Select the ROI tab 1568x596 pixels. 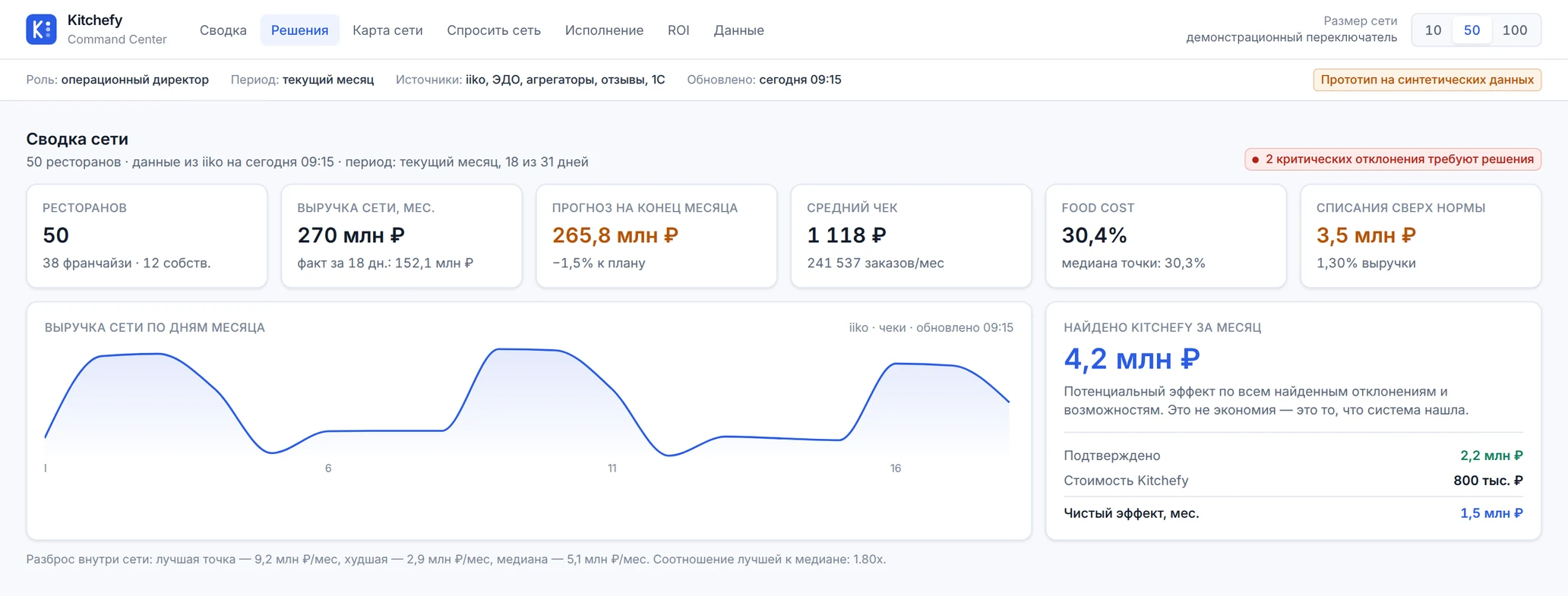[x=678, y=30]
